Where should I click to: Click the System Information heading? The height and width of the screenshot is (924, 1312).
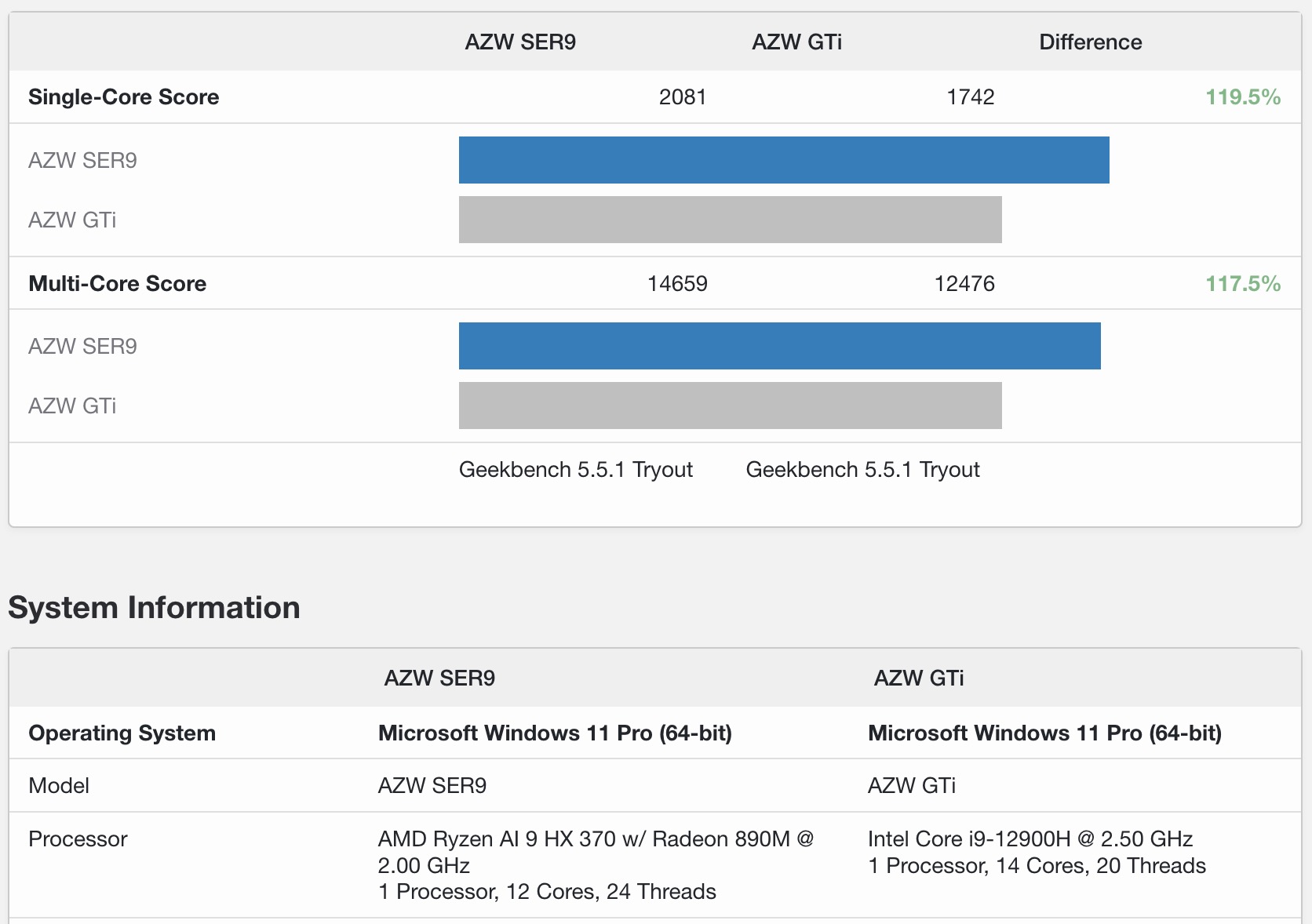154,608
